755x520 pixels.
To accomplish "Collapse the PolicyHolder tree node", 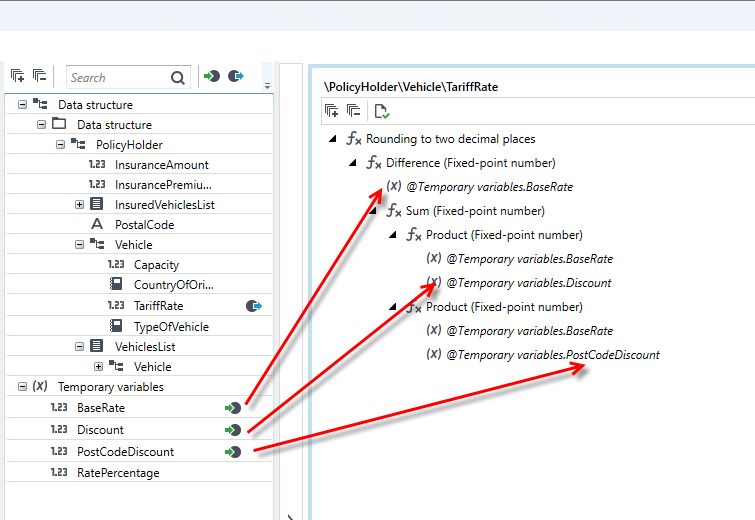I will (x=60, y=144).
